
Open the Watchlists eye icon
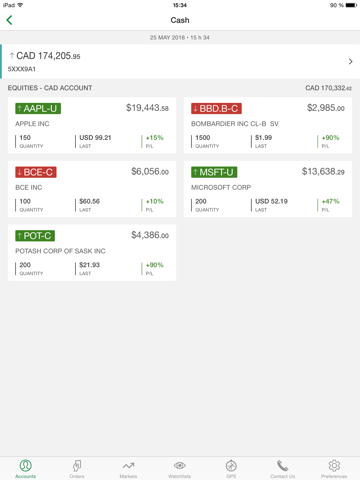point(180,465)
